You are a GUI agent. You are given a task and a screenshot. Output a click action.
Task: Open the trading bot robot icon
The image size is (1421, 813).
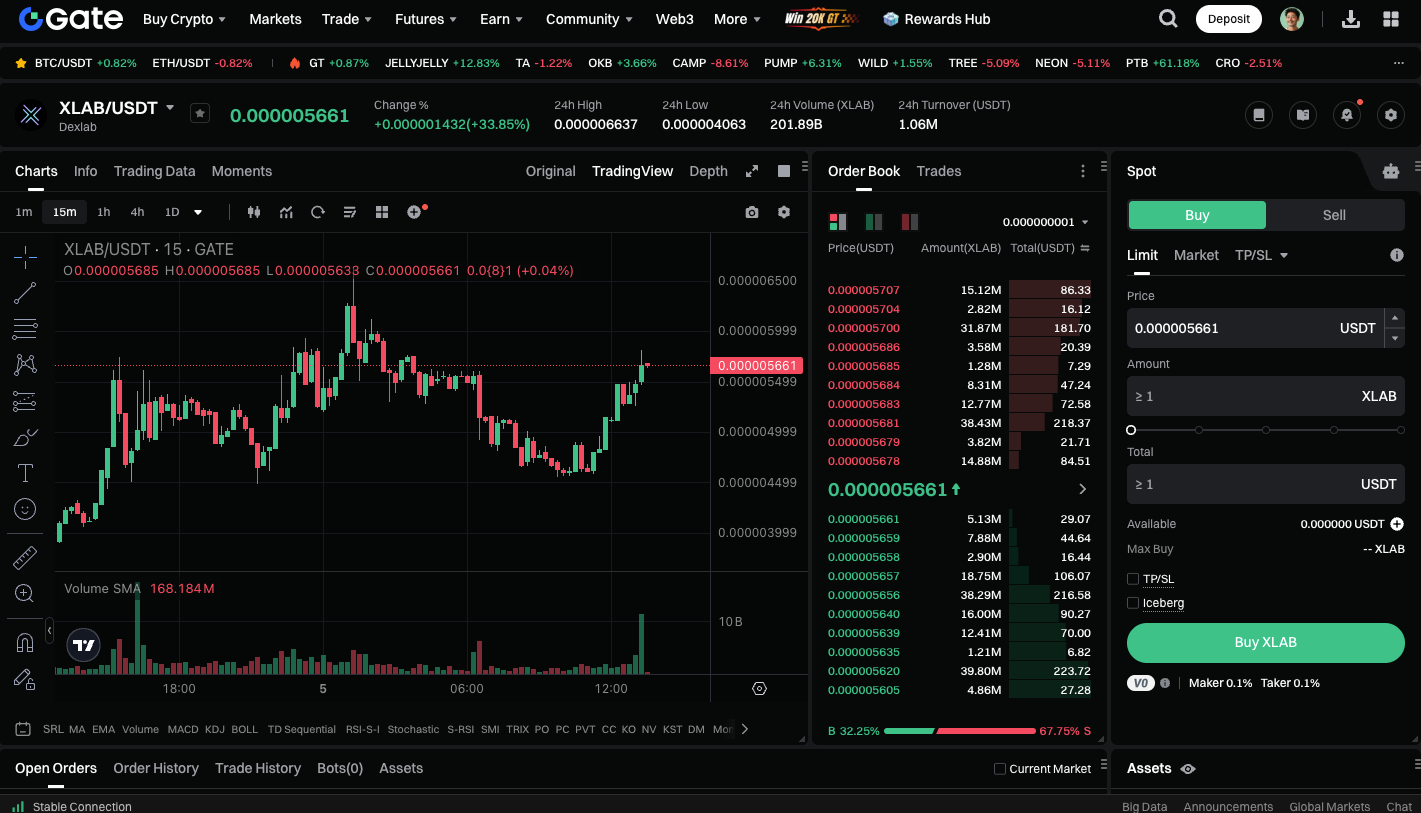[x=1391, y=171]
